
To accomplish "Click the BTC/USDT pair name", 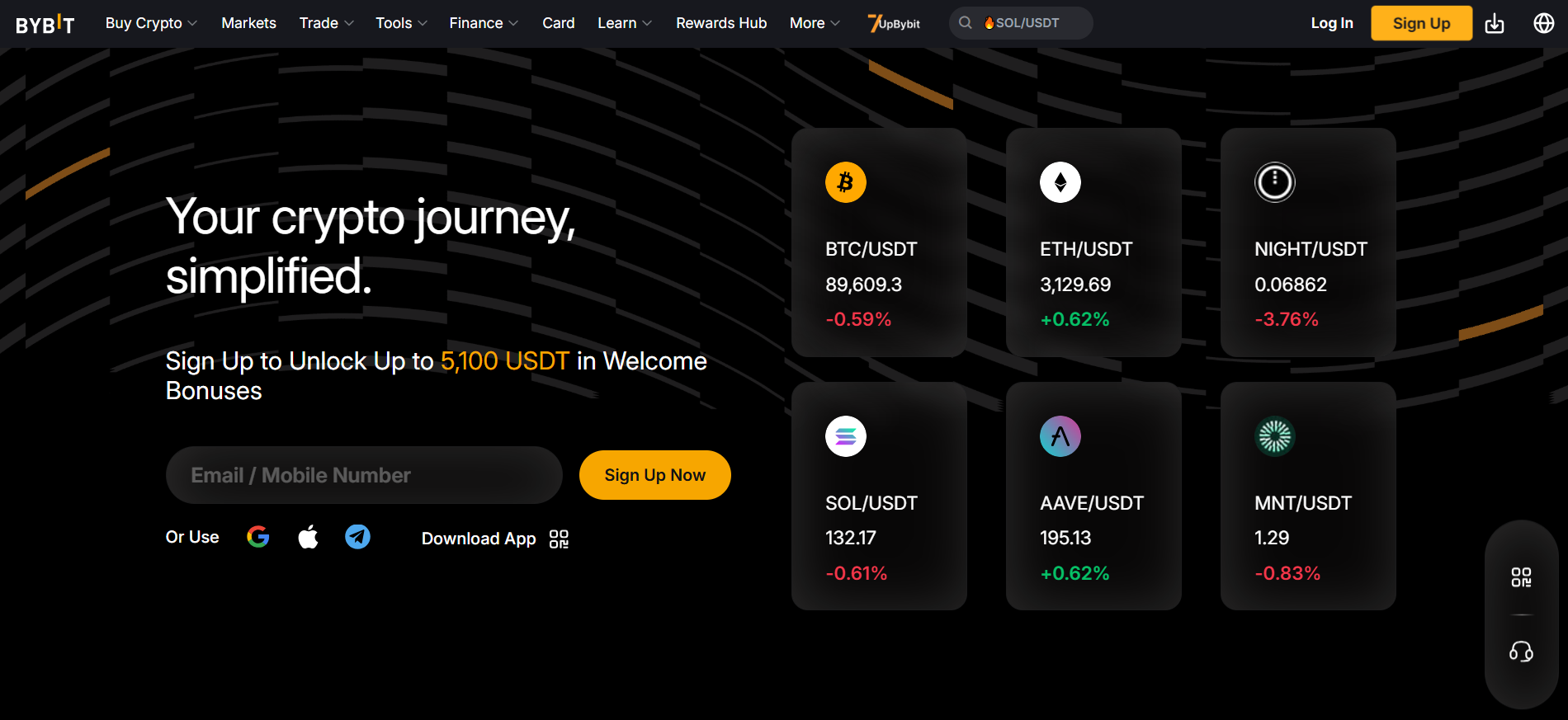I will [871, 249].
